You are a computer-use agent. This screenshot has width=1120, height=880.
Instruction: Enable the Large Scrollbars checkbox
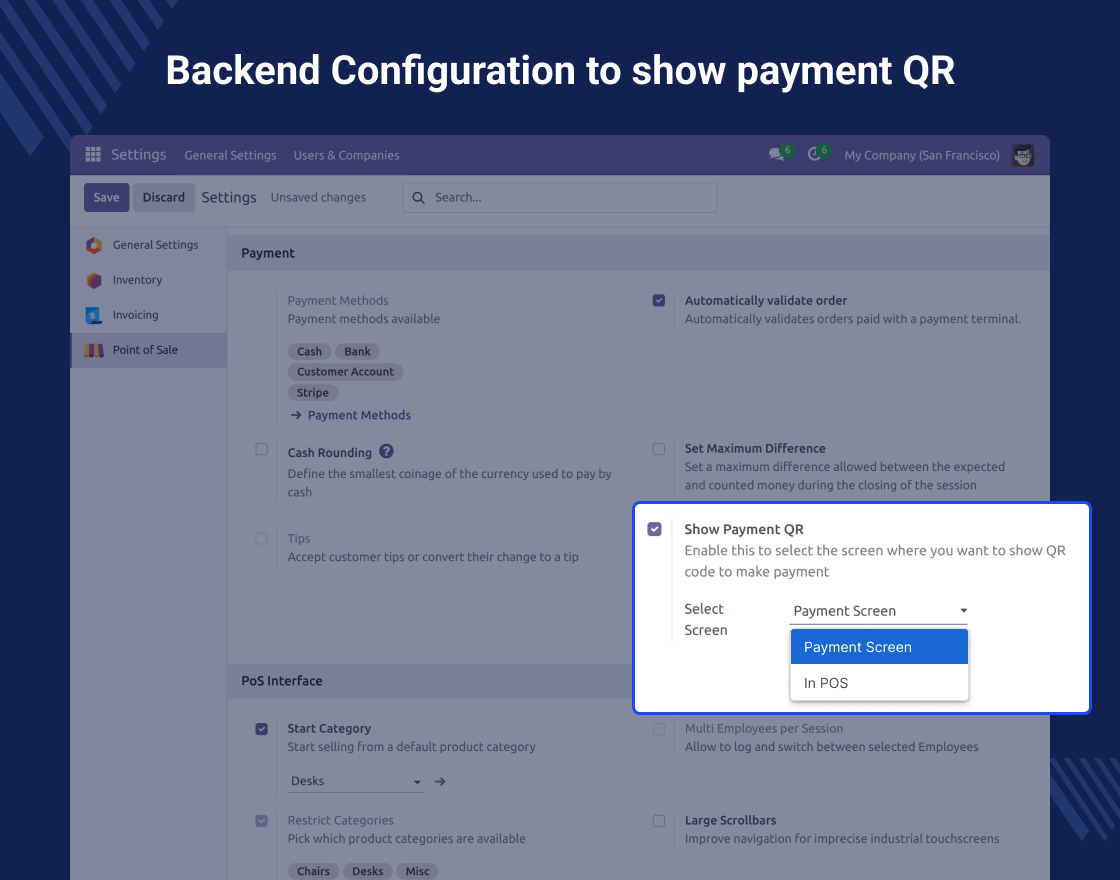(659, 821)
